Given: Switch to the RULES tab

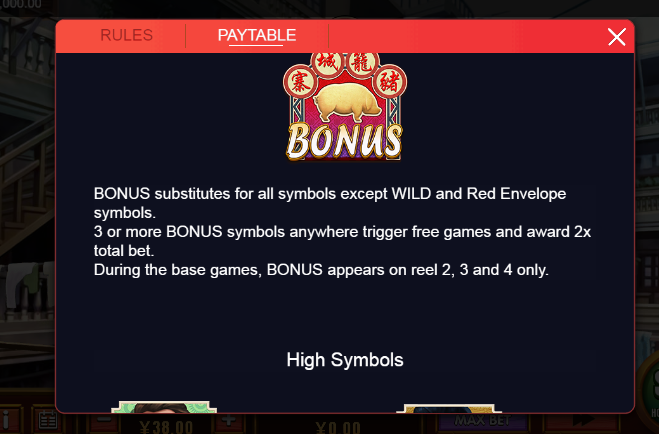Looking at the screenshot, I should click(126, 35).
